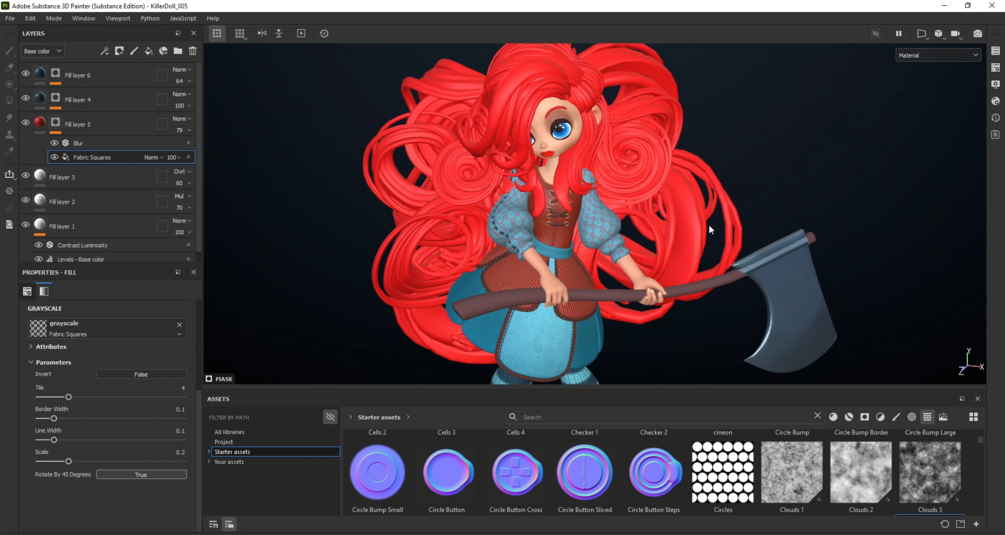The width and height of the screenshot is (1005, 535).
Task: Add a fill layer with bucket icon
Action: coord(149,51)
